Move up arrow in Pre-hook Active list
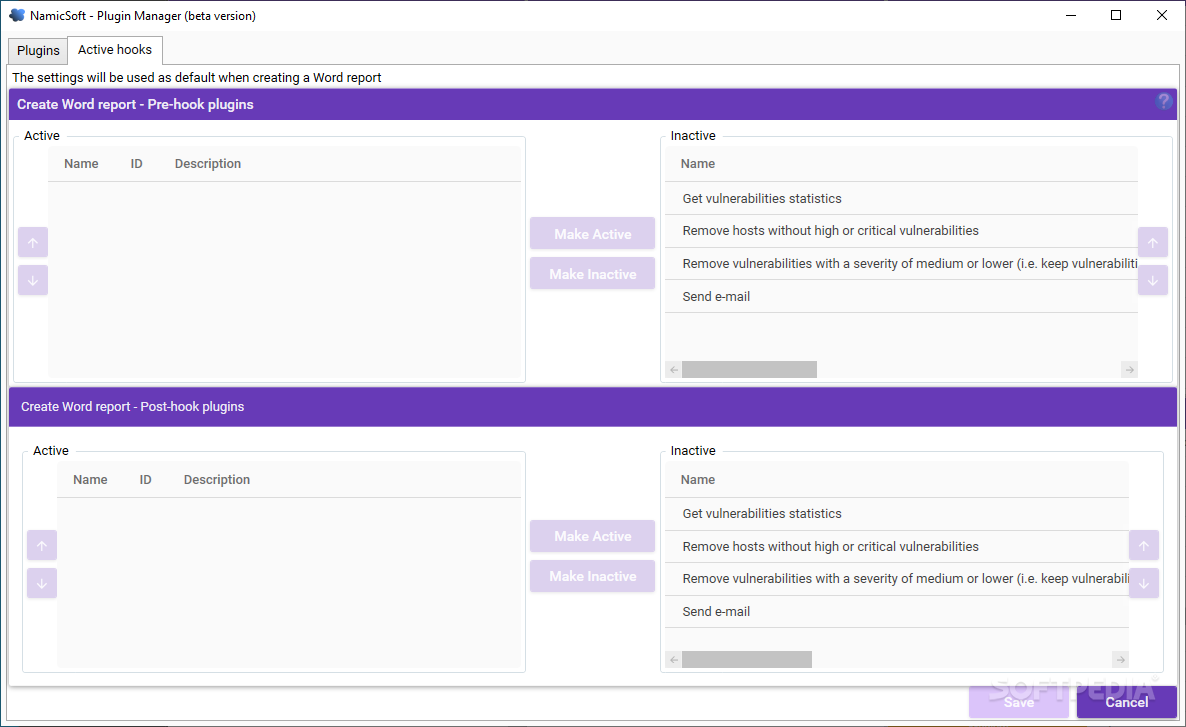1186x727 pixels. [x=33, y=243]
